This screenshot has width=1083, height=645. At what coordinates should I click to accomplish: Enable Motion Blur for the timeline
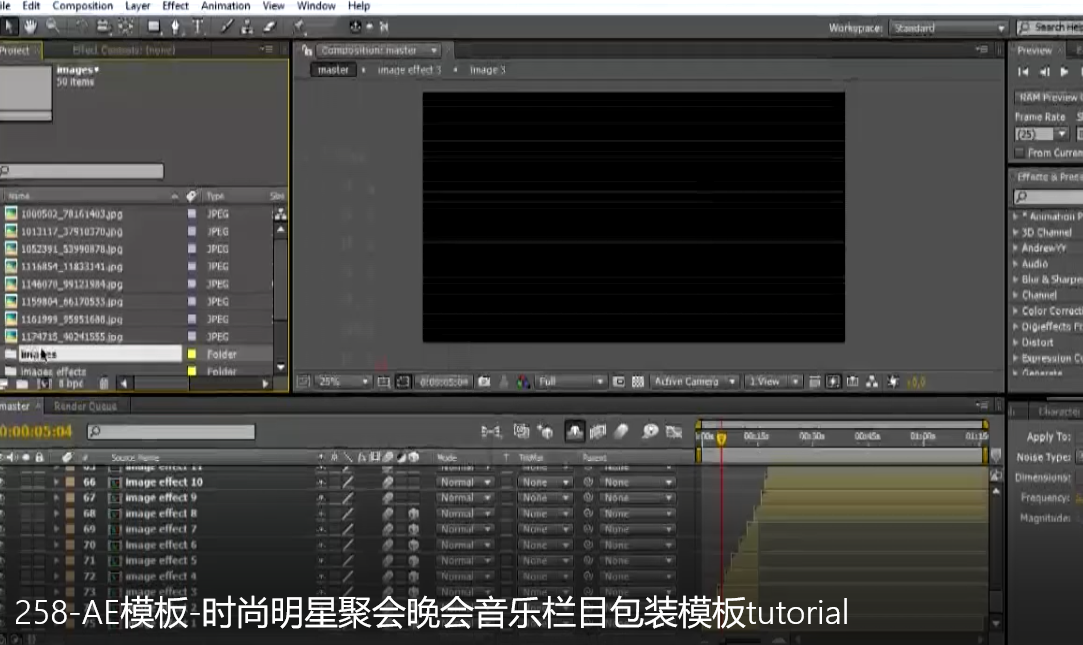click(x=622, y=432)
